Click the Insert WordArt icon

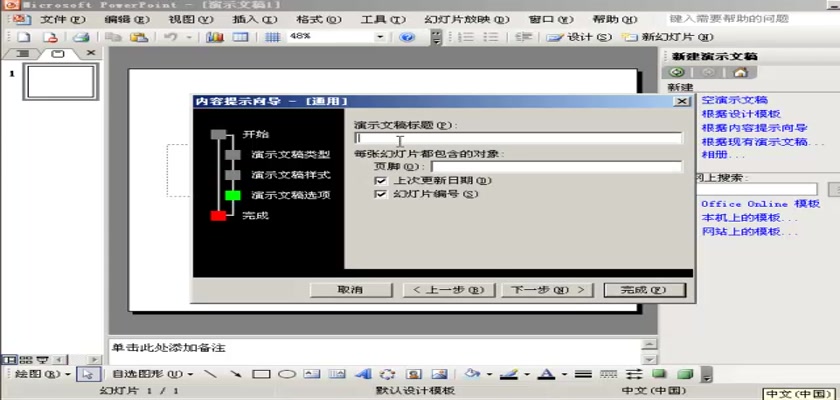(364, 374)
